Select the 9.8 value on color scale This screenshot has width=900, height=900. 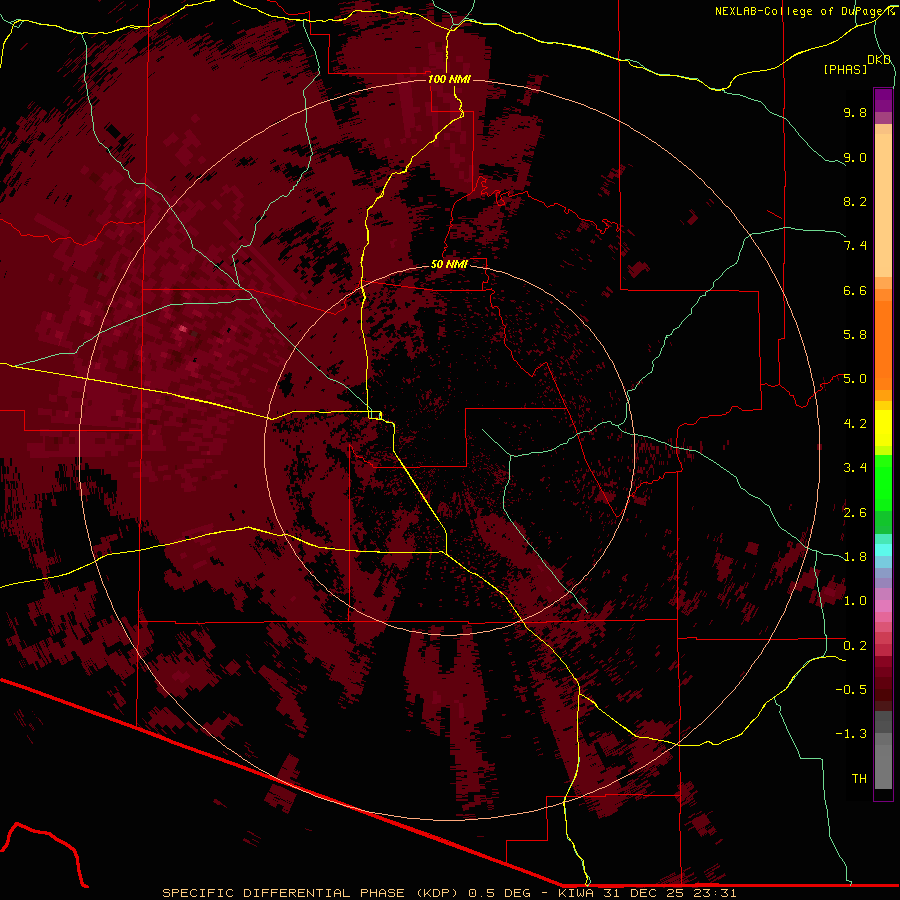click(x=855, y=112)
